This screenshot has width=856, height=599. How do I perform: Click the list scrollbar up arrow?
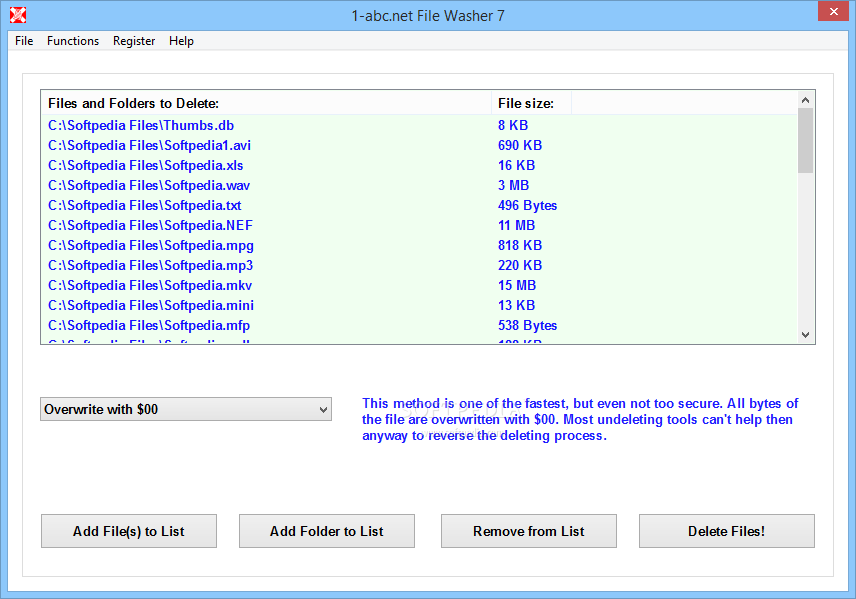[x=805, y=100]
